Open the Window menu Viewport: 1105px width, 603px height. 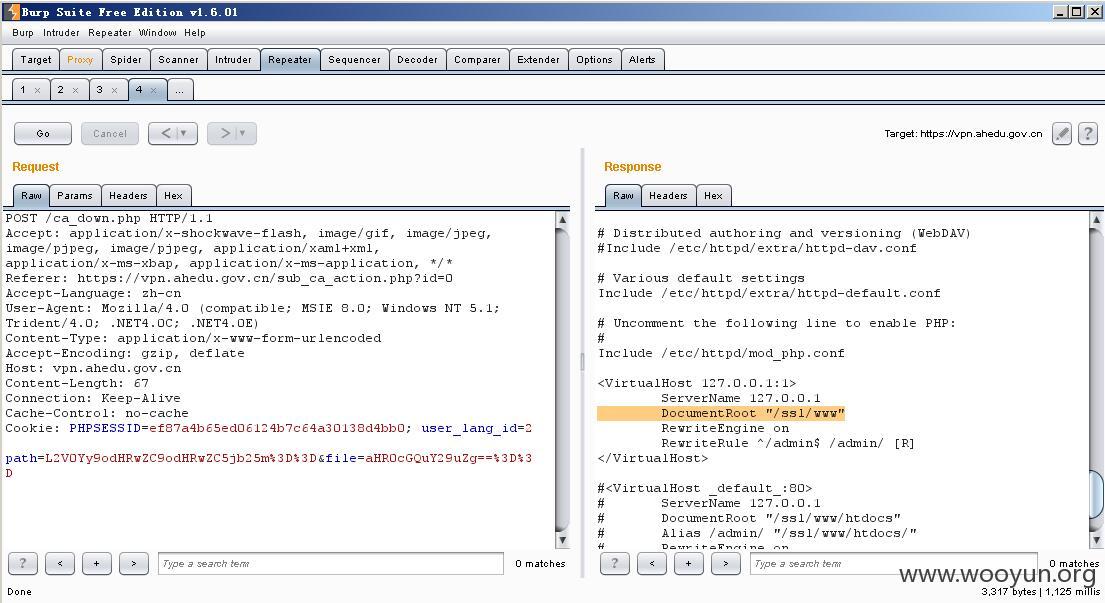coord(157,32)
